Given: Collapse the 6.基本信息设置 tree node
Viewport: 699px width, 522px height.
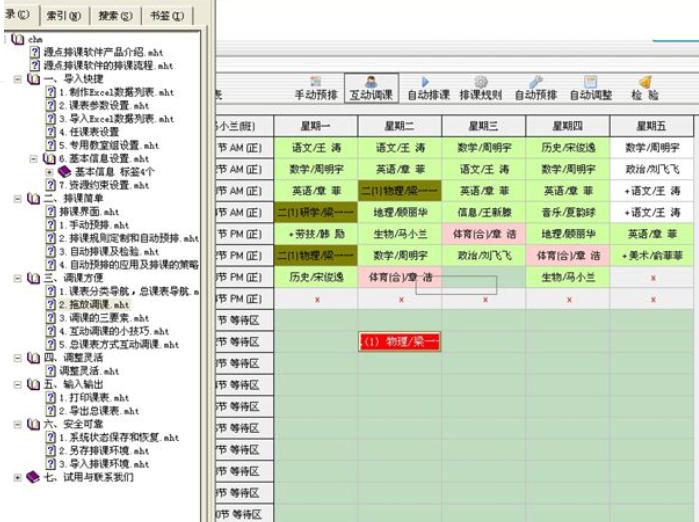Looking at the screenshot, I should [33, 159].
